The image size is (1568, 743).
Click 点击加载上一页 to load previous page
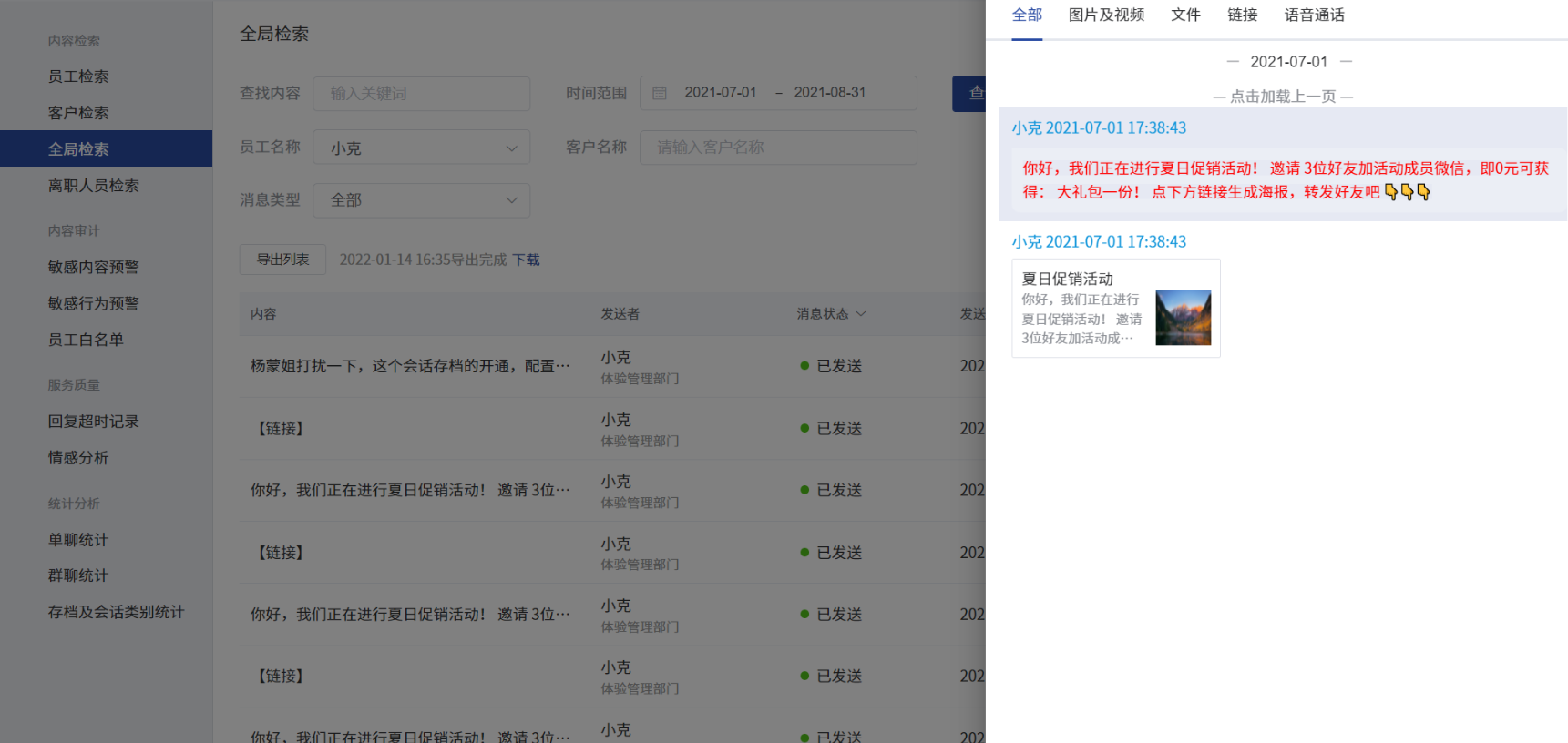pyautogui.click(x=1283, y=97)
